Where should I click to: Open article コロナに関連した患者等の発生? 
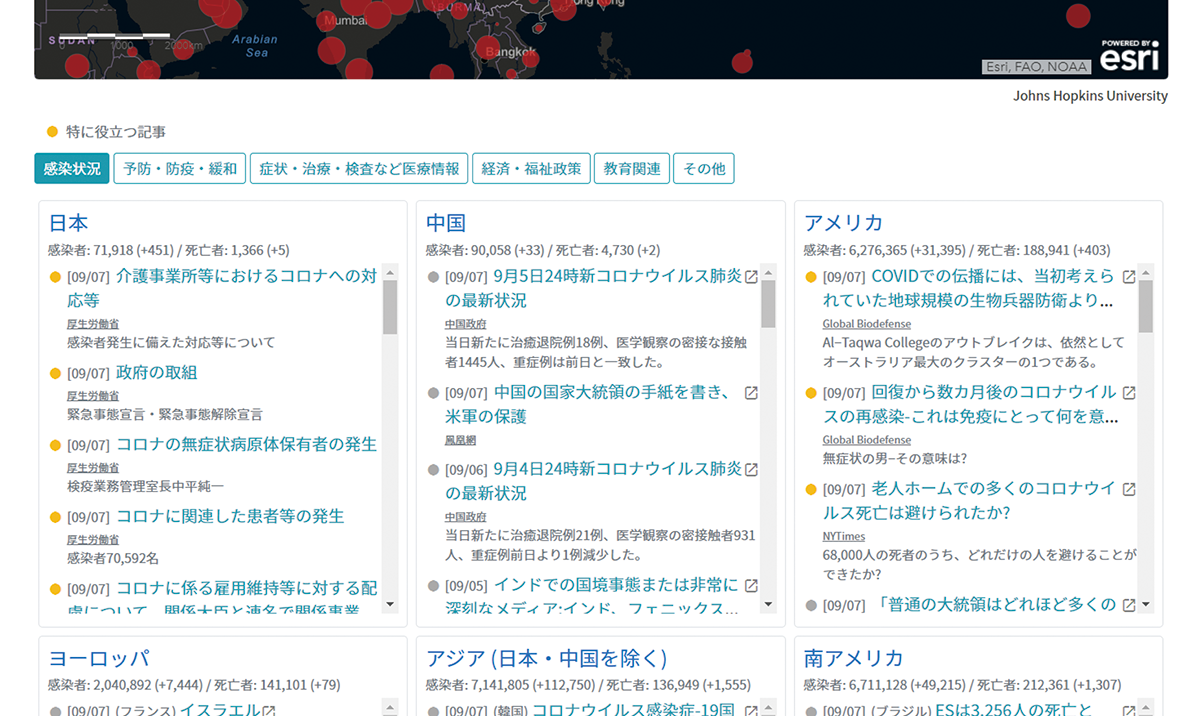coord(230,517)
